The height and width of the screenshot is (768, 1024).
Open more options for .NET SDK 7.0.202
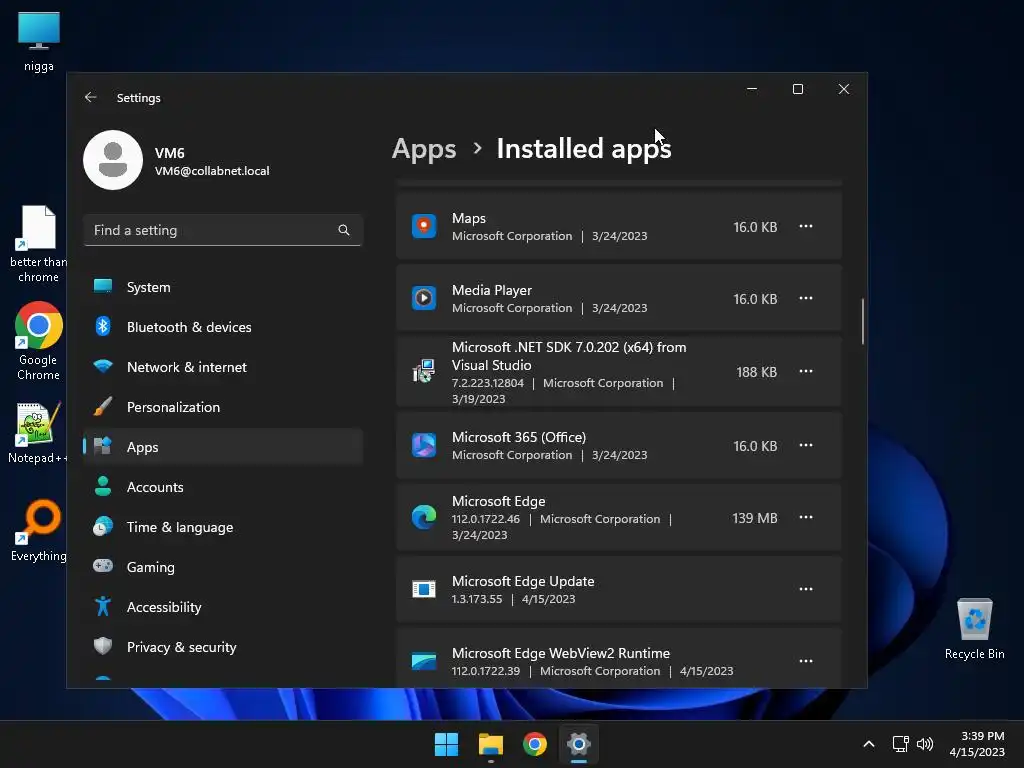click(806, 372)
